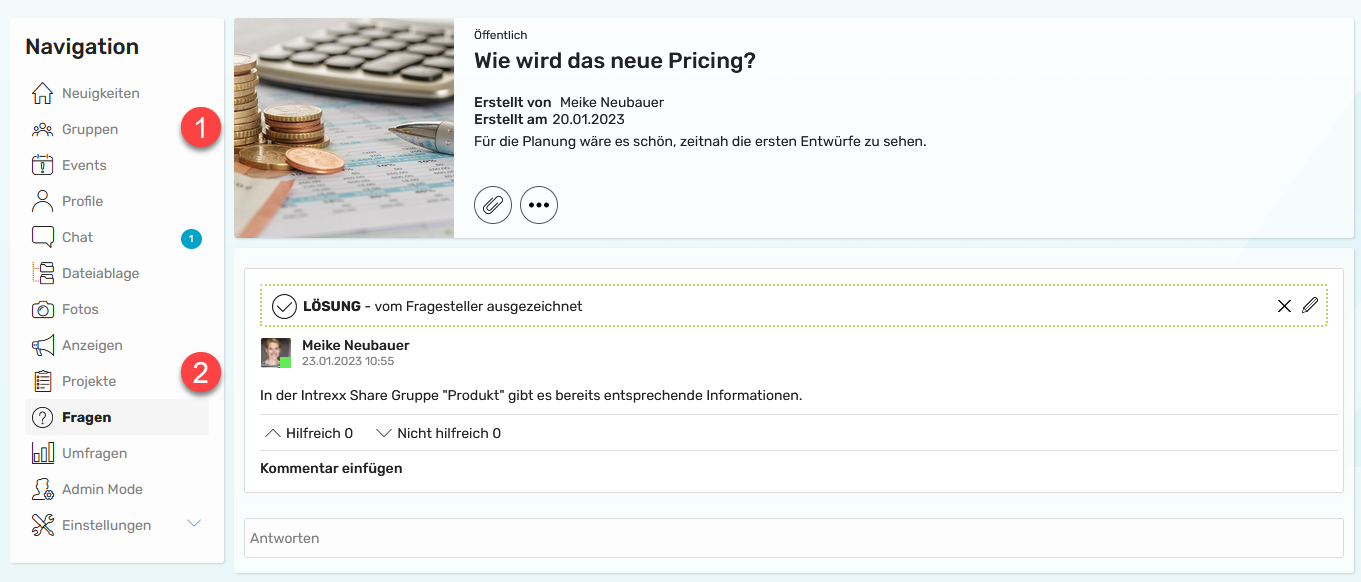Screen dimensions: 1361x582
Task: Vote answer as Hilfreich
Action: pyautogui.click(x=308, y=433)
